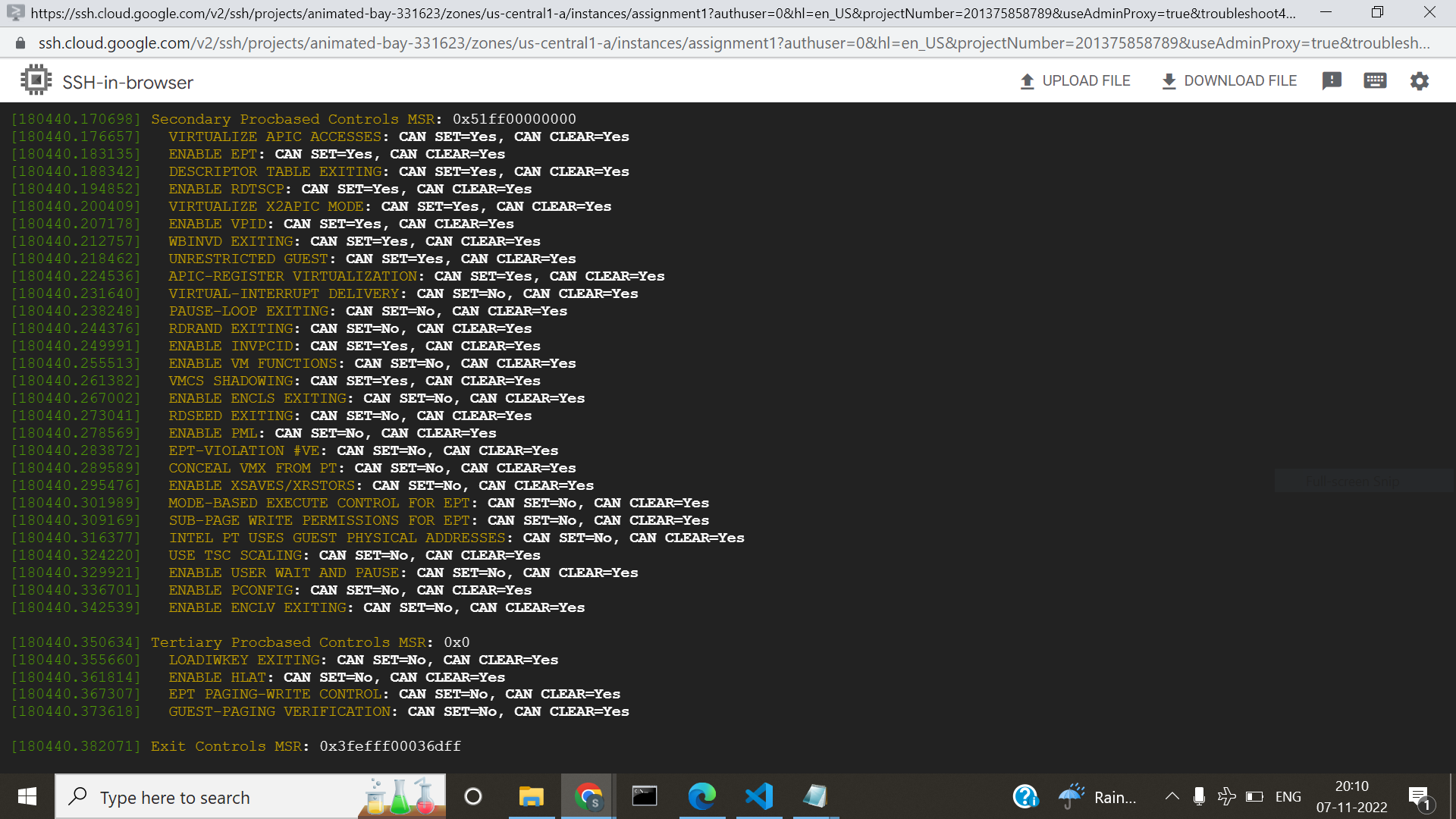The height and width of the screenshot is (819, 1456).
Task: Toggle the microphone indicator in system tray
Action: 1198,796
